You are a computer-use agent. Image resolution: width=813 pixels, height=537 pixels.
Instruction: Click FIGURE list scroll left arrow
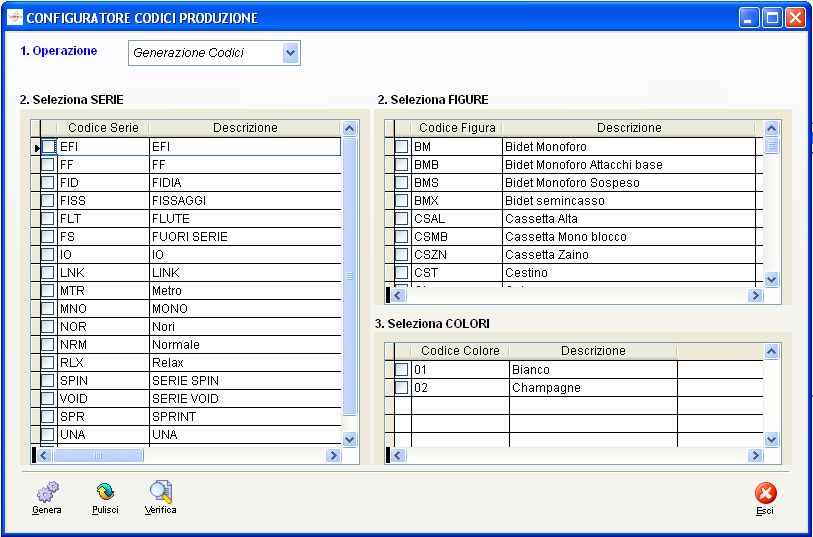coord(398,295)
